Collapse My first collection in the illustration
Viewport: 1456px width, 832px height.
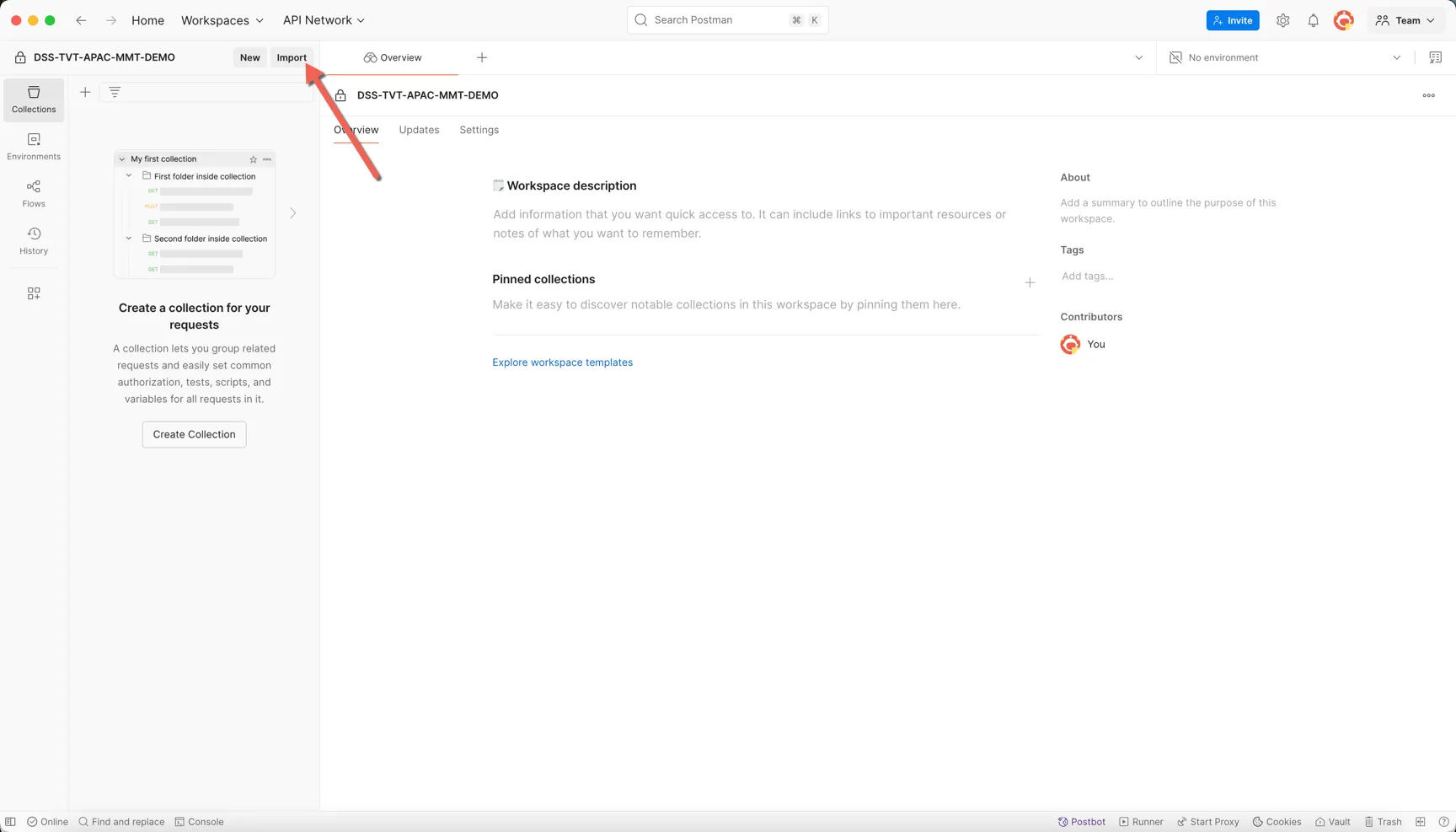point(122,159)
